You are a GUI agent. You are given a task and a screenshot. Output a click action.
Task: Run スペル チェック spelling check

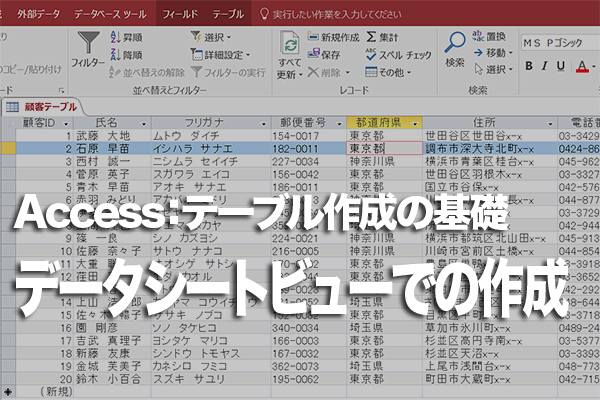click(399, 55)
